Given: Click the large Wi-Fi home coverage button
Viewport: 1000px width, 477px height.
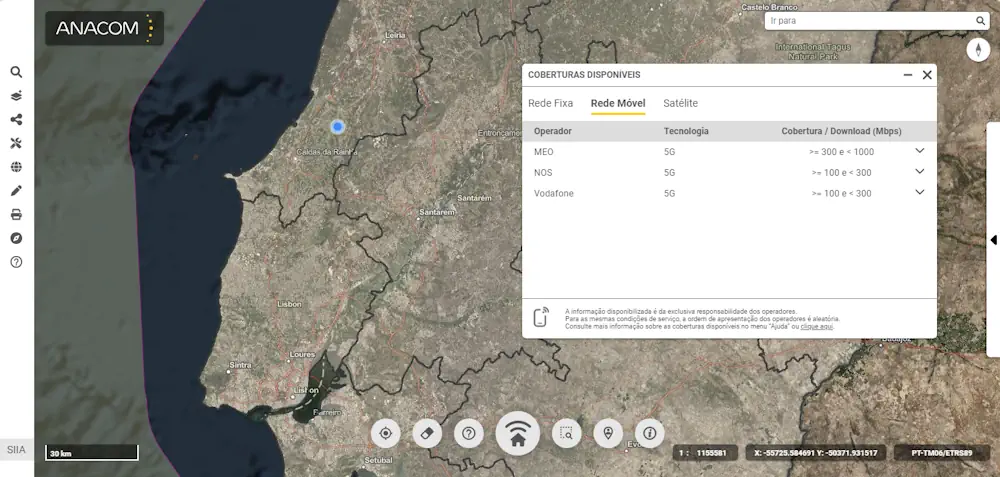Looking at the screenshot, I should (x=518, y=433).
